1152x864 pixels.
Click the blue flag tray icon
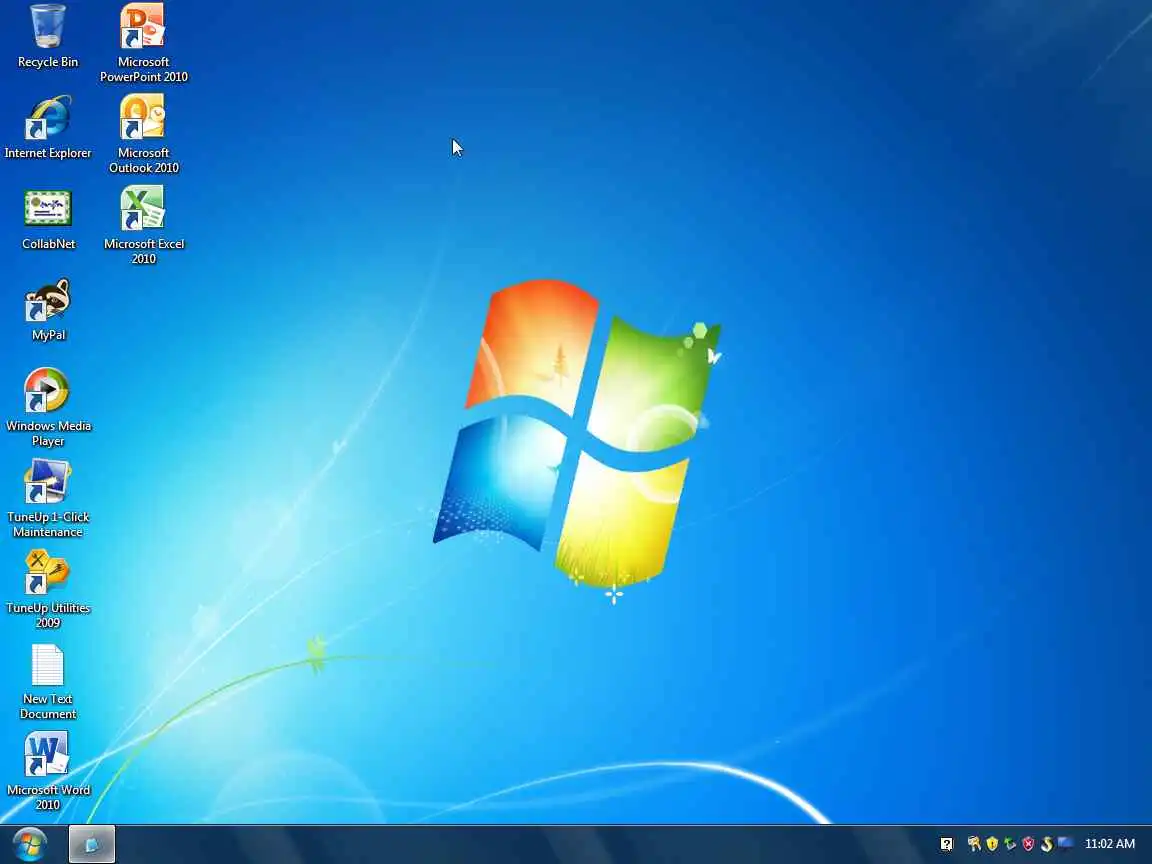tap(1065, 843)
